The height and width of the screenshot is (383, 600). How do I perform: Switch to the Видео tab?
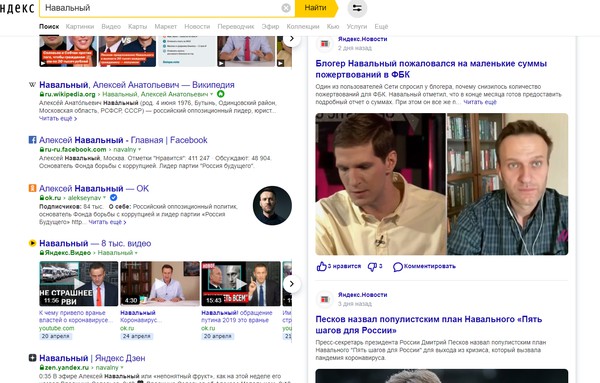pyautogui.click(x=111, y=26)
